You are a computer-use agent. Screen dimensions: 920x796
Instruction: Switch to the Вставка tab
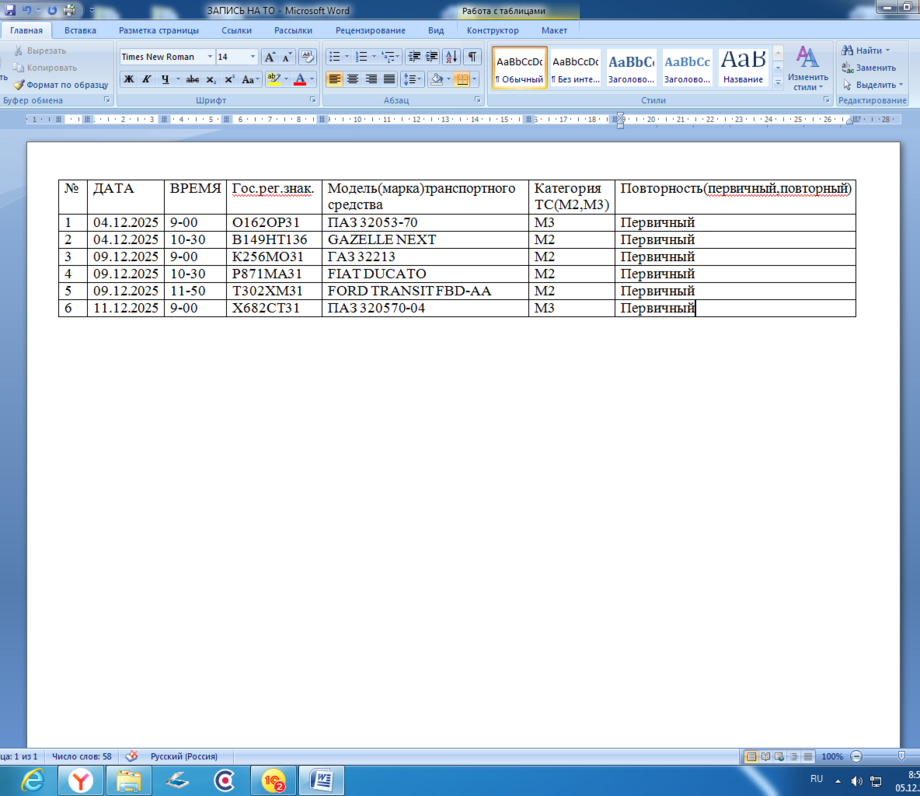tap(80, 30)
